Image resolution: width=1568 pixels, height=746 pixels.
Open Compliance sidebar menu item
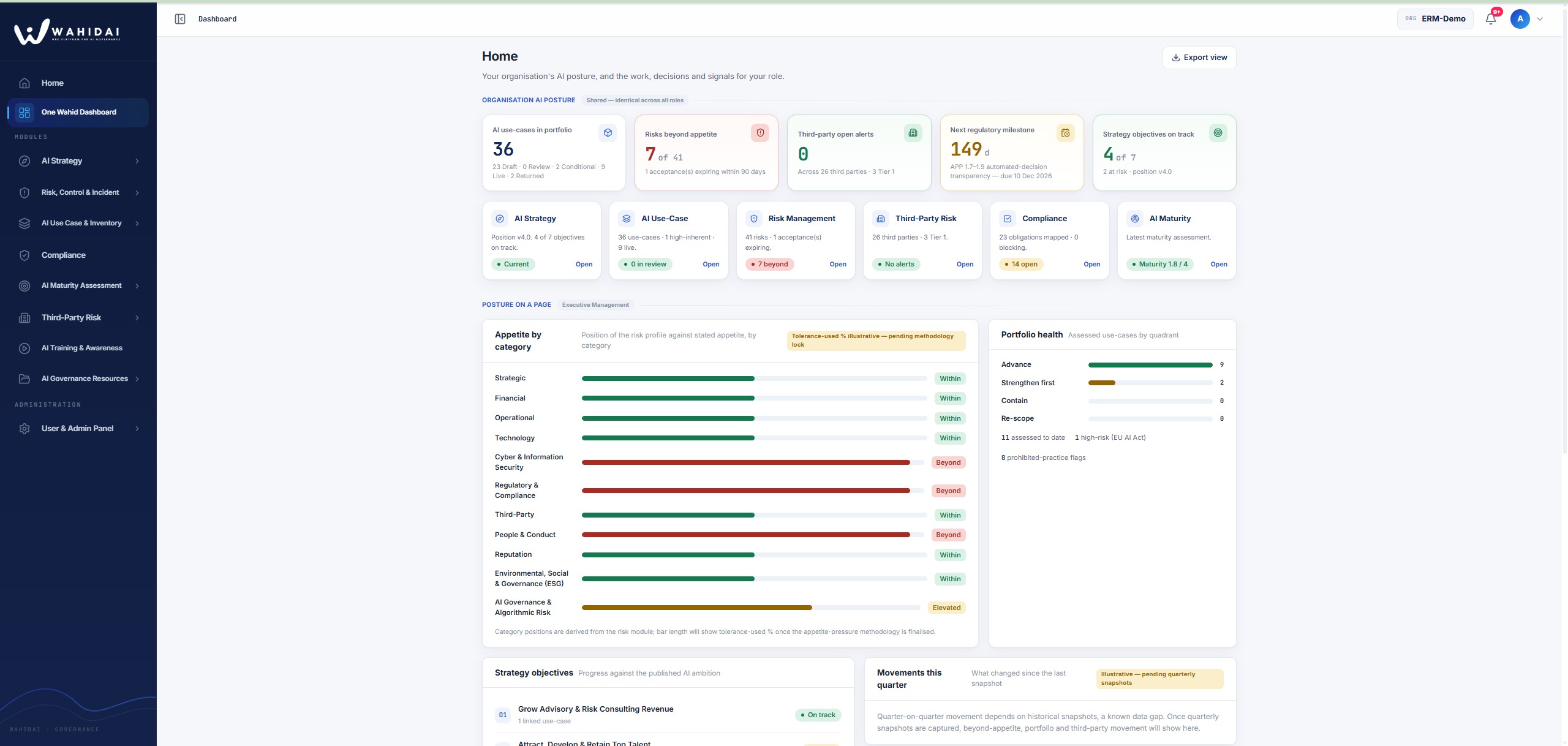coord(78,255)
